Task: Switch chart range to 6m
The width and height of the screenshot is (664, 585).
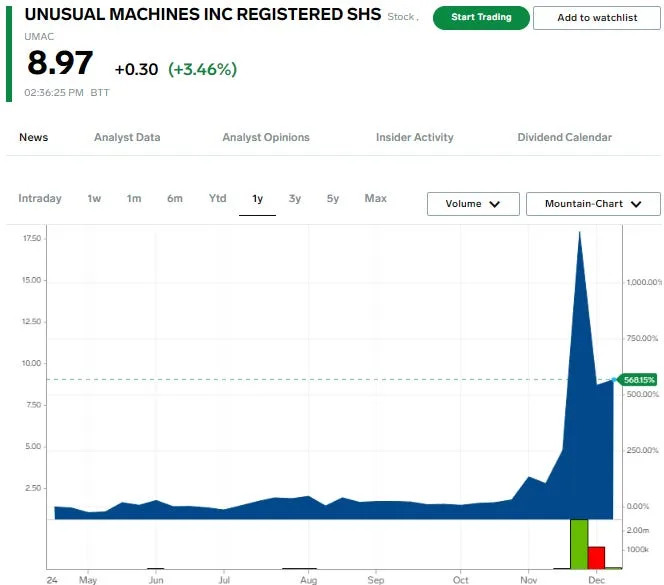Action: pos(174,198)
